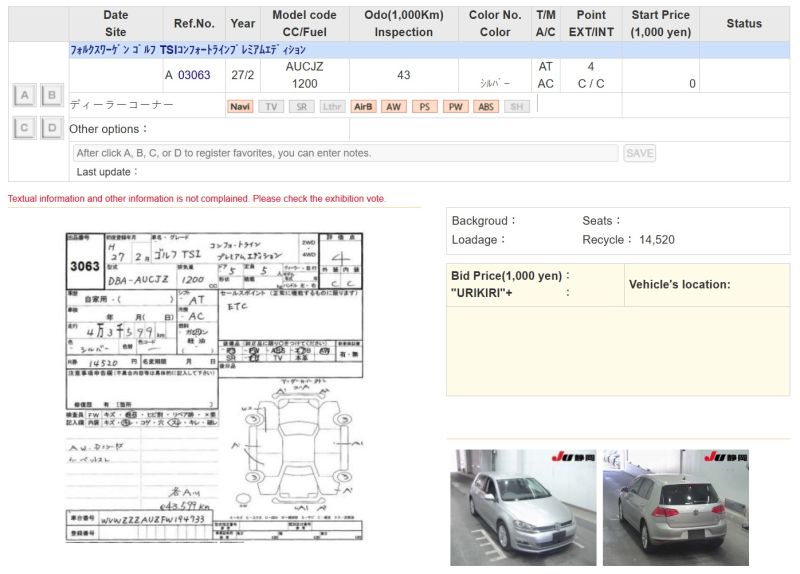Click the Last update label
The width and height of the screenshot is (800, 574).
(107, 172)
